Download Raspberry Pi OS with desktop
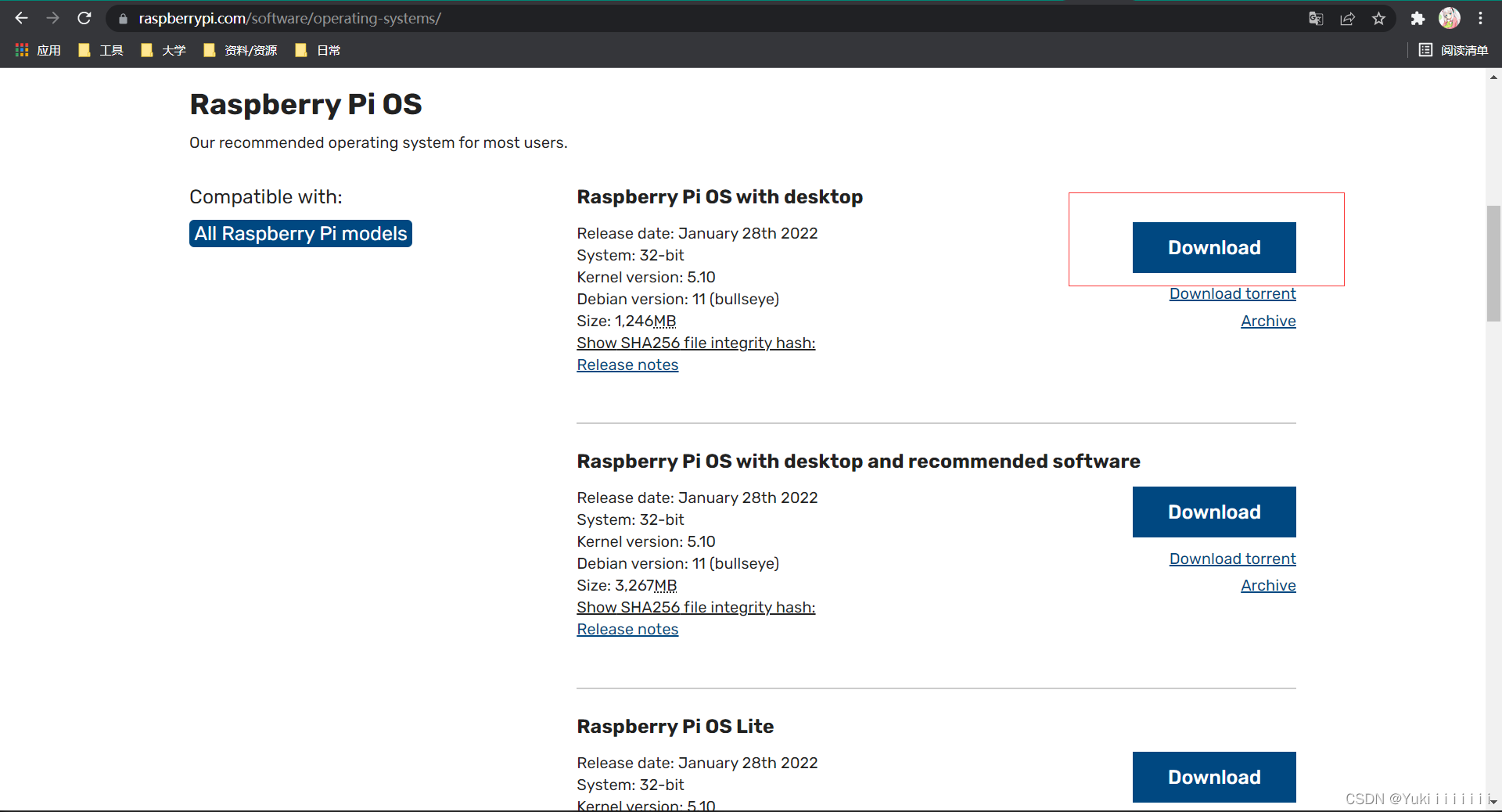1502x812 pixels. click(x=1214, y=247)
